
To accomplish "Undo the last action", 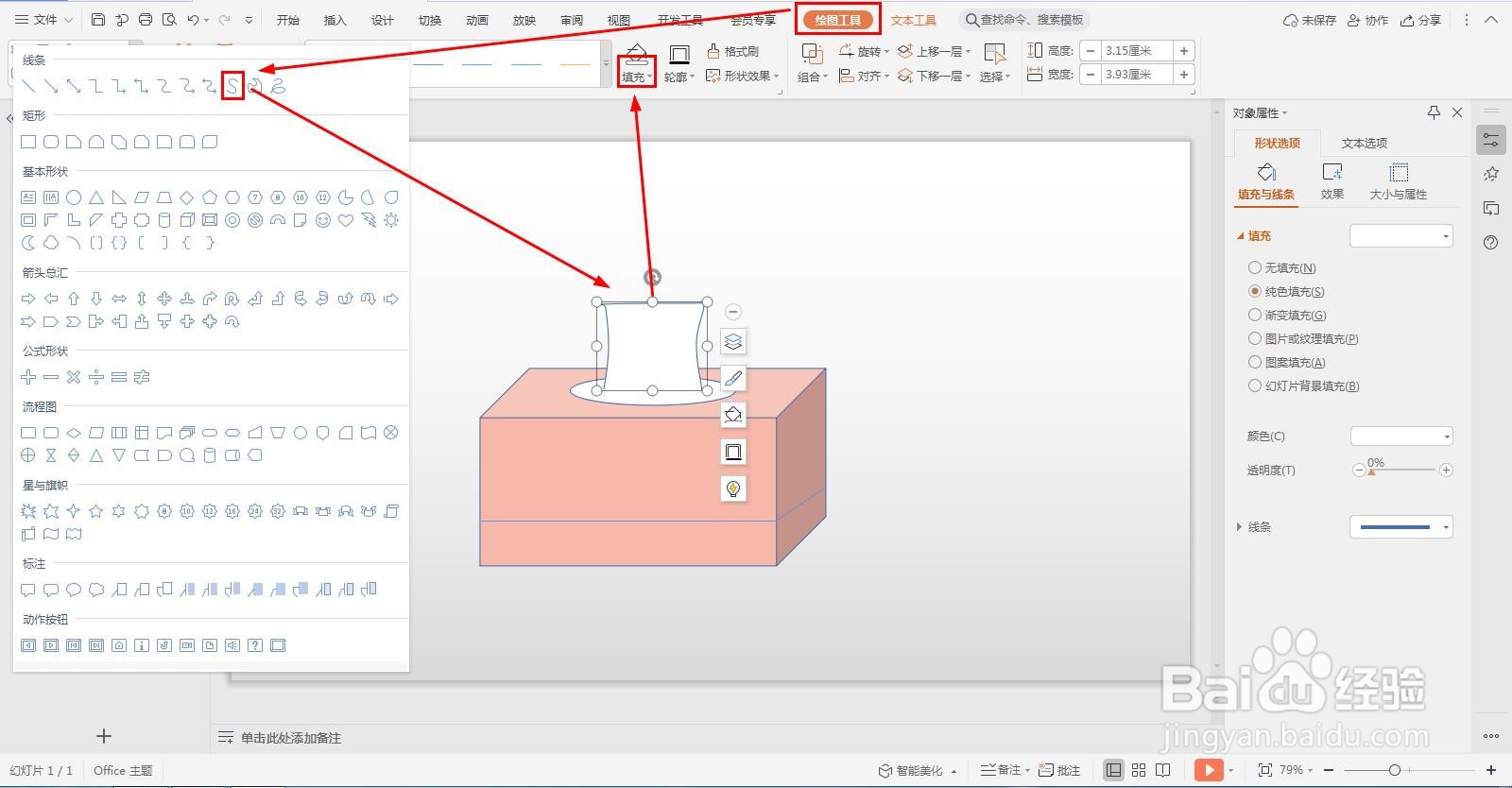I will click(194, 20).
